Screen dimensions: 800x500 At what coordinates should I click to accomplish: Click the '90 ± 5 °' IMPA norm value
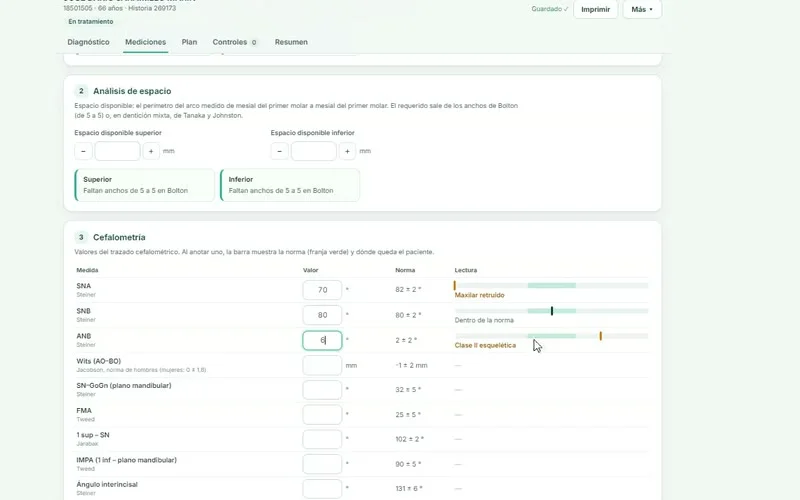(408, 464)
